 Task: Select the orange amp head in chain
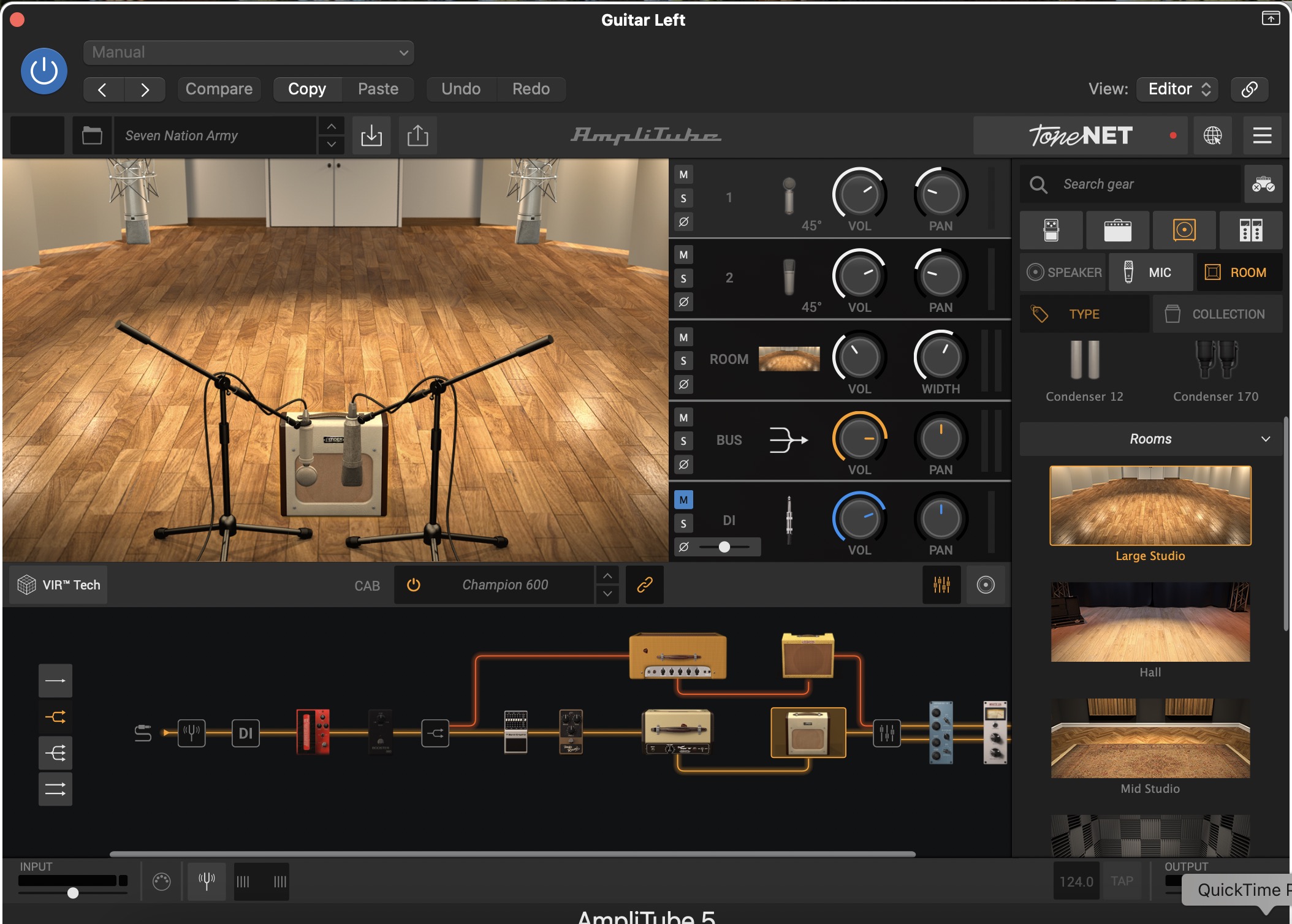(x=678, y=656)
